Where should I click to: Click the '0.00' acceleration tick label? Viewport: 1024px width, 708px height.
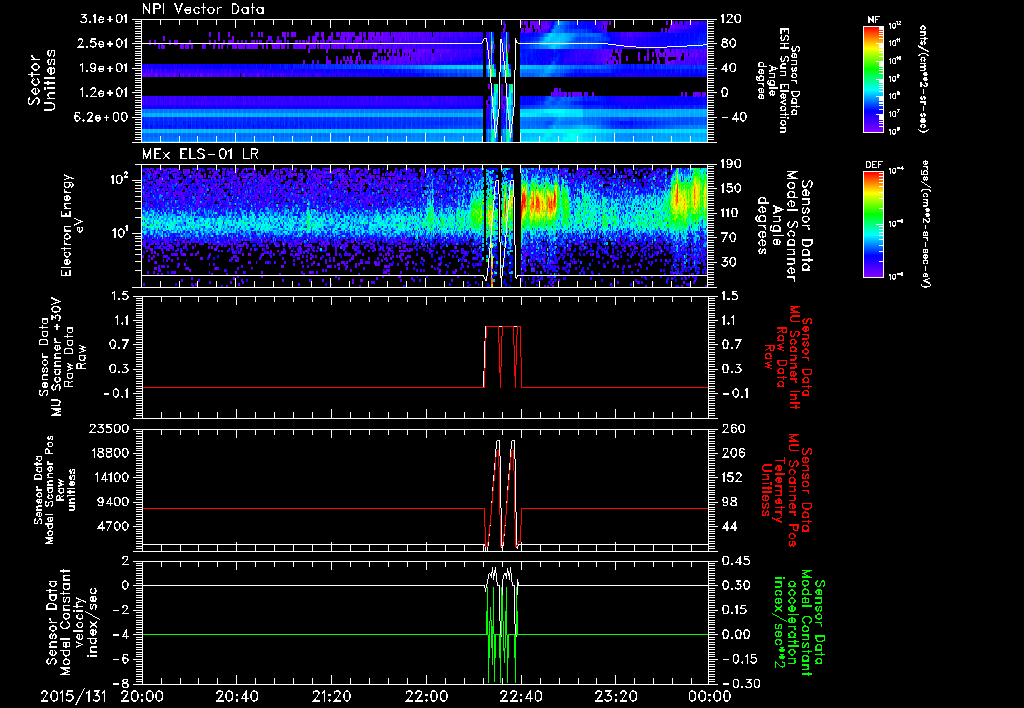pos(735,634)
